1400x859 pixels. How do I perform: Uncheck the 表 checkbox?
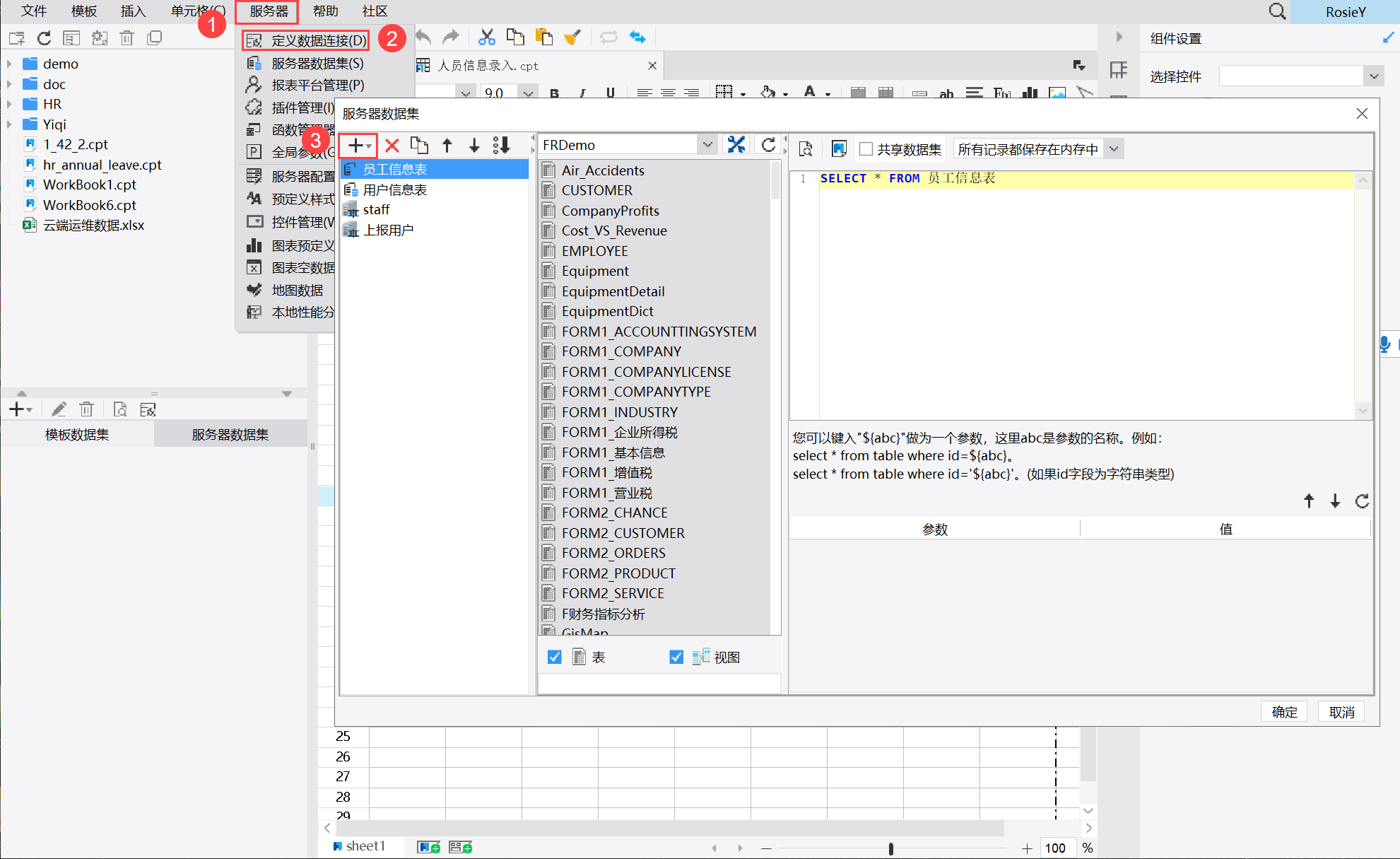click(x=555, y=657)
